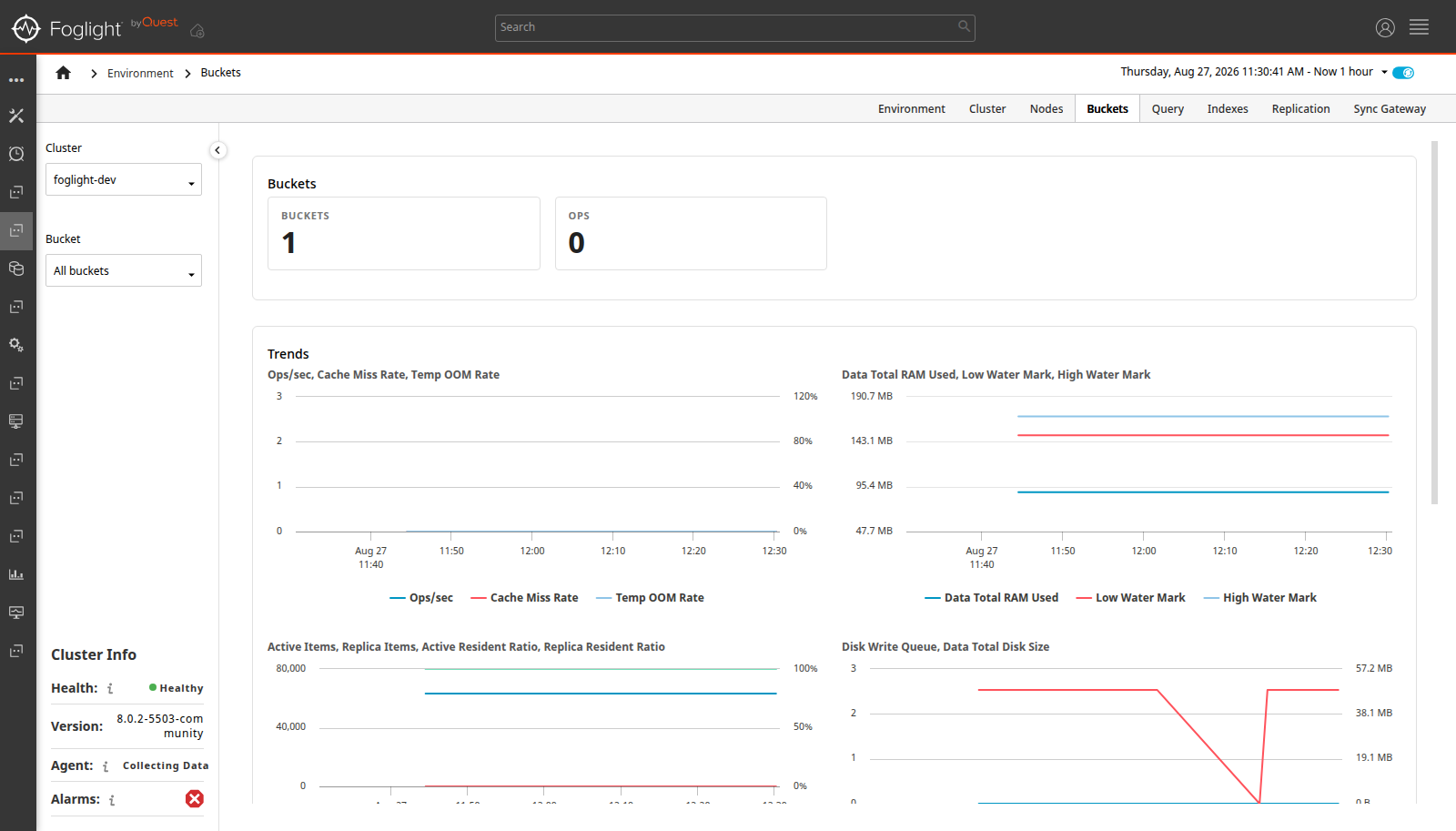Expand the time range dropdown arrow
This screenshot has height=831, width=1456.
pos(1384,73)
